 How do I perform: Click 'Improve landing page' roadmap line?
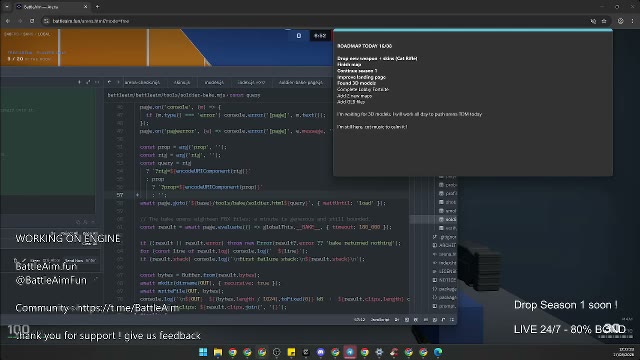[x=361, y=77]
